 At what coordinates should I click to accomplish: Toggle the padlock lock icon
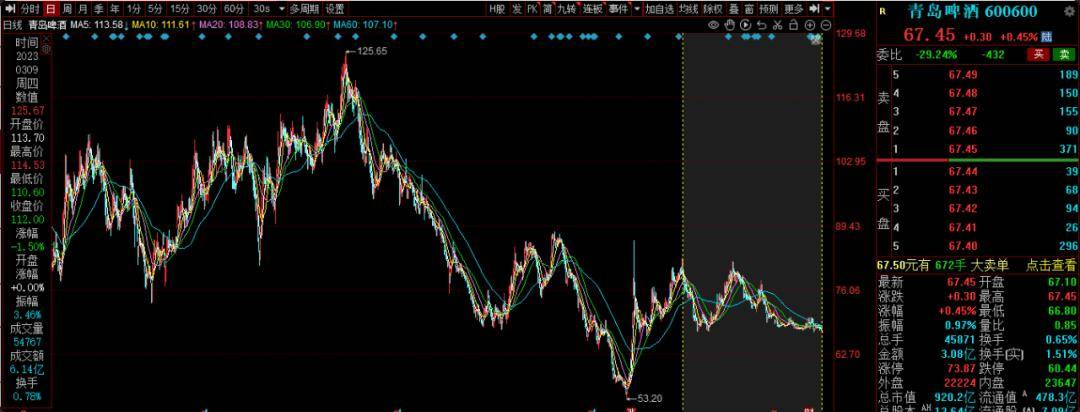pos(793,25)
